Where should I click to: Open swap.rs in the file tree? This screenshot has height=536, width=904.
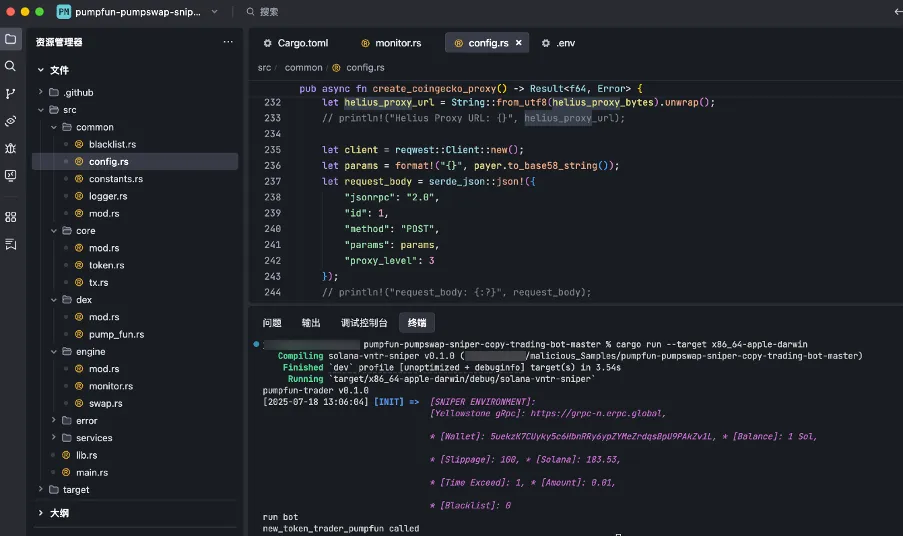pos(105,403)
